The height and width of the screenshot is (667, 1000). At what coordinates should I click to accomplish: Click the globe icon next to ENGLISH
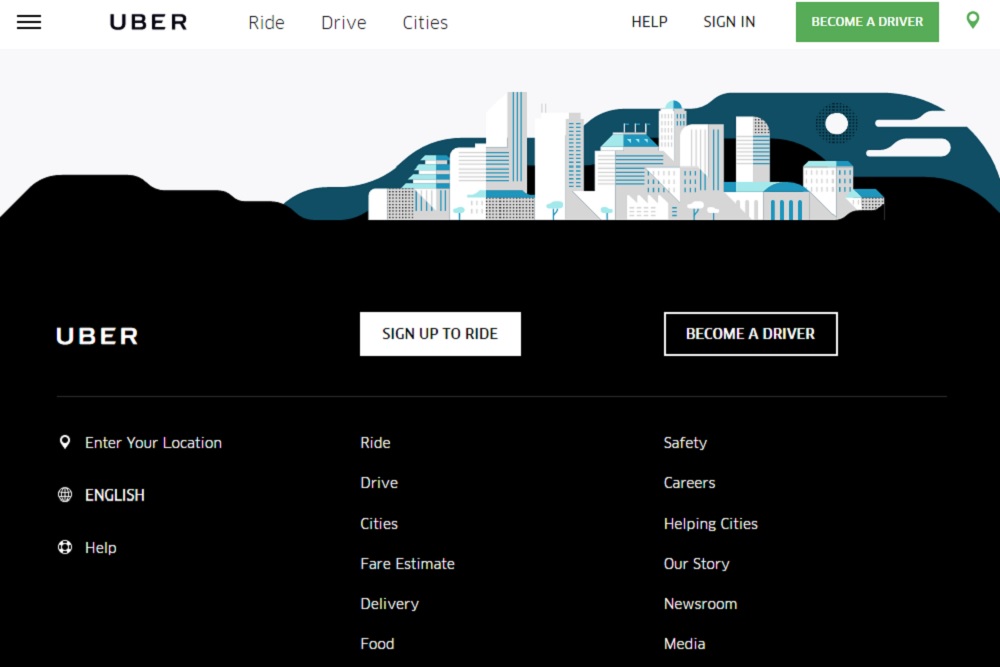click(x=65, y=494)
